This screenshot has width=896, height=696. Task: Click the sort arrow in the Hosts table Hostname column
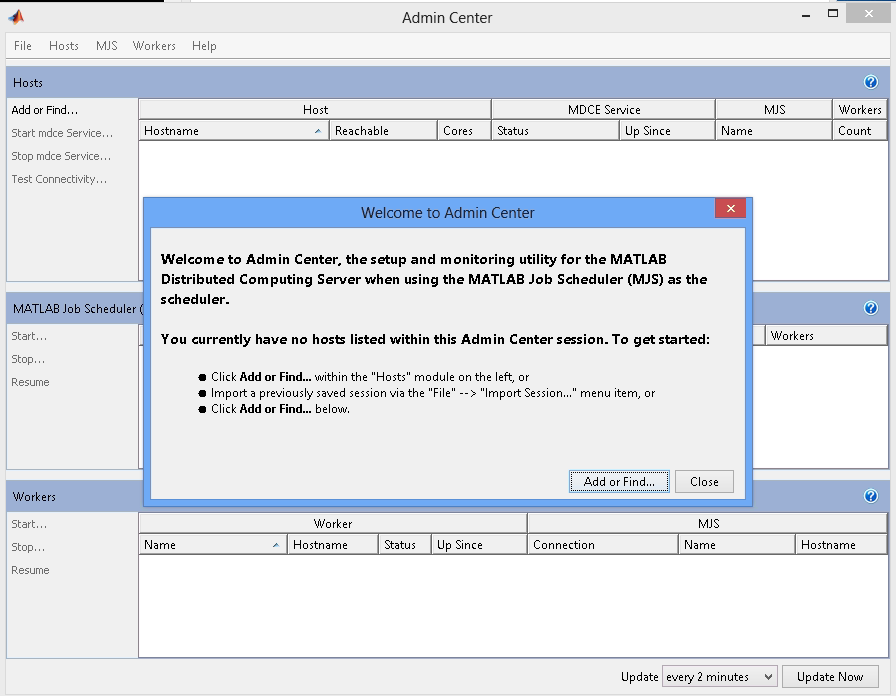[318, 131]
